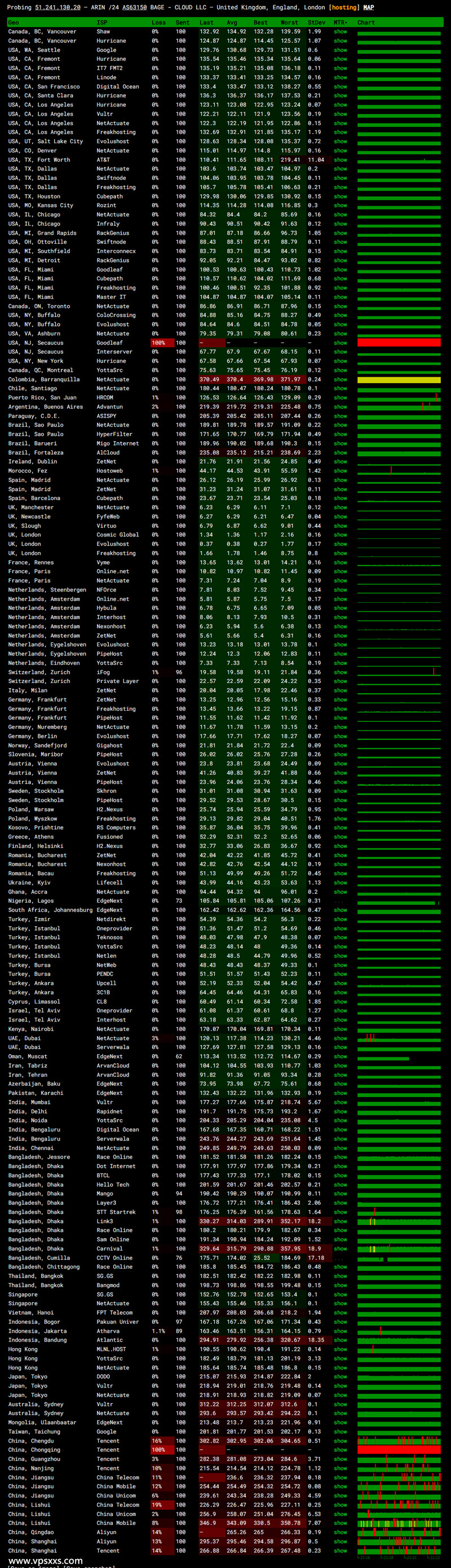Click the ISP column header

tap(102, 23)
